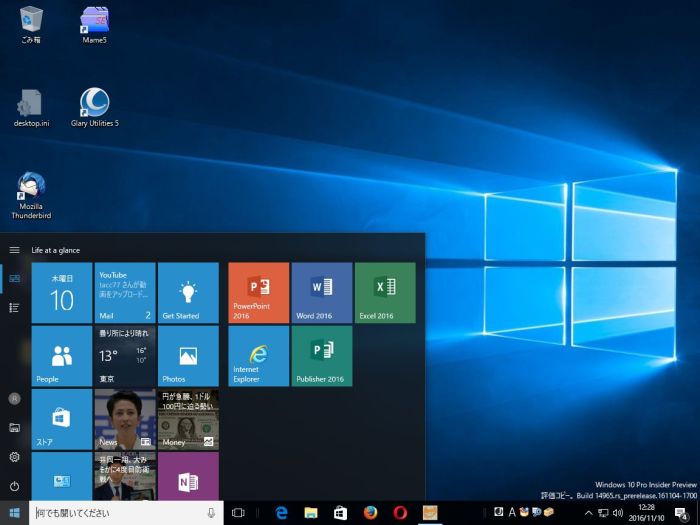This screenshot has width=700, height=525.
Task: Open the People tile
Action: (x=62, y=355)
